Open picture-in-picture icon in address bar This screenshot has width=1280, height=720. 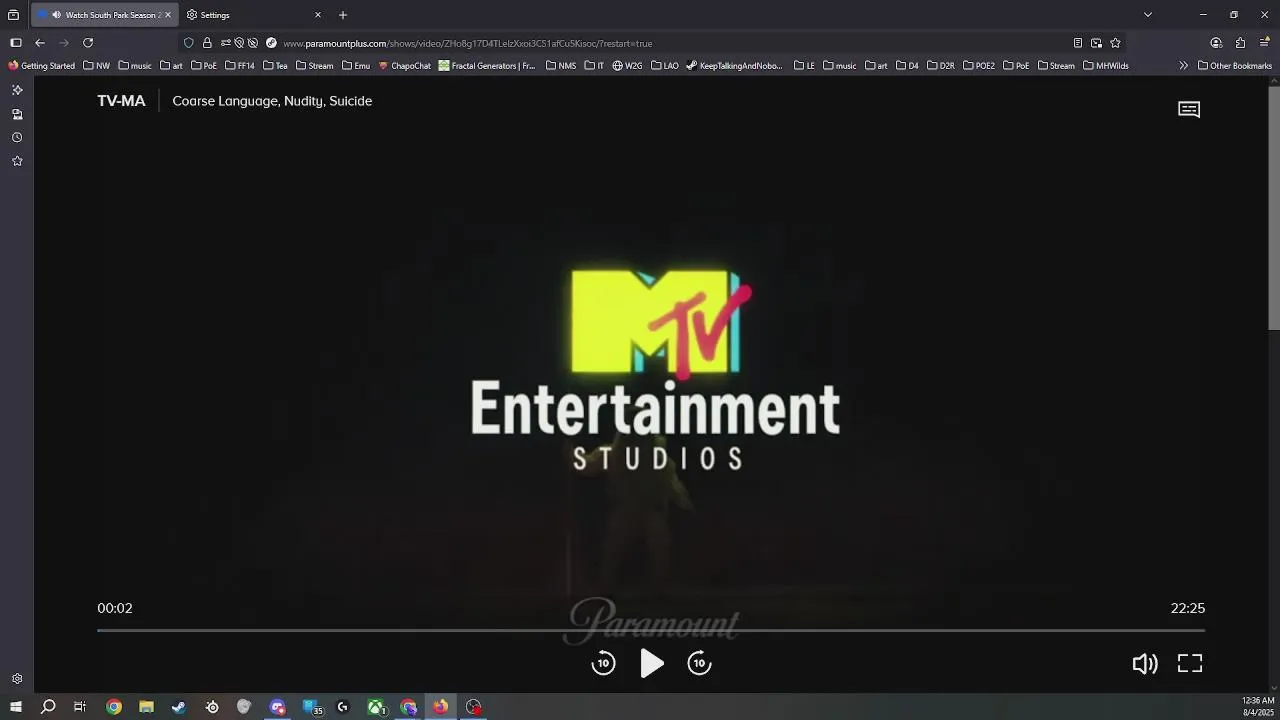1096,43
